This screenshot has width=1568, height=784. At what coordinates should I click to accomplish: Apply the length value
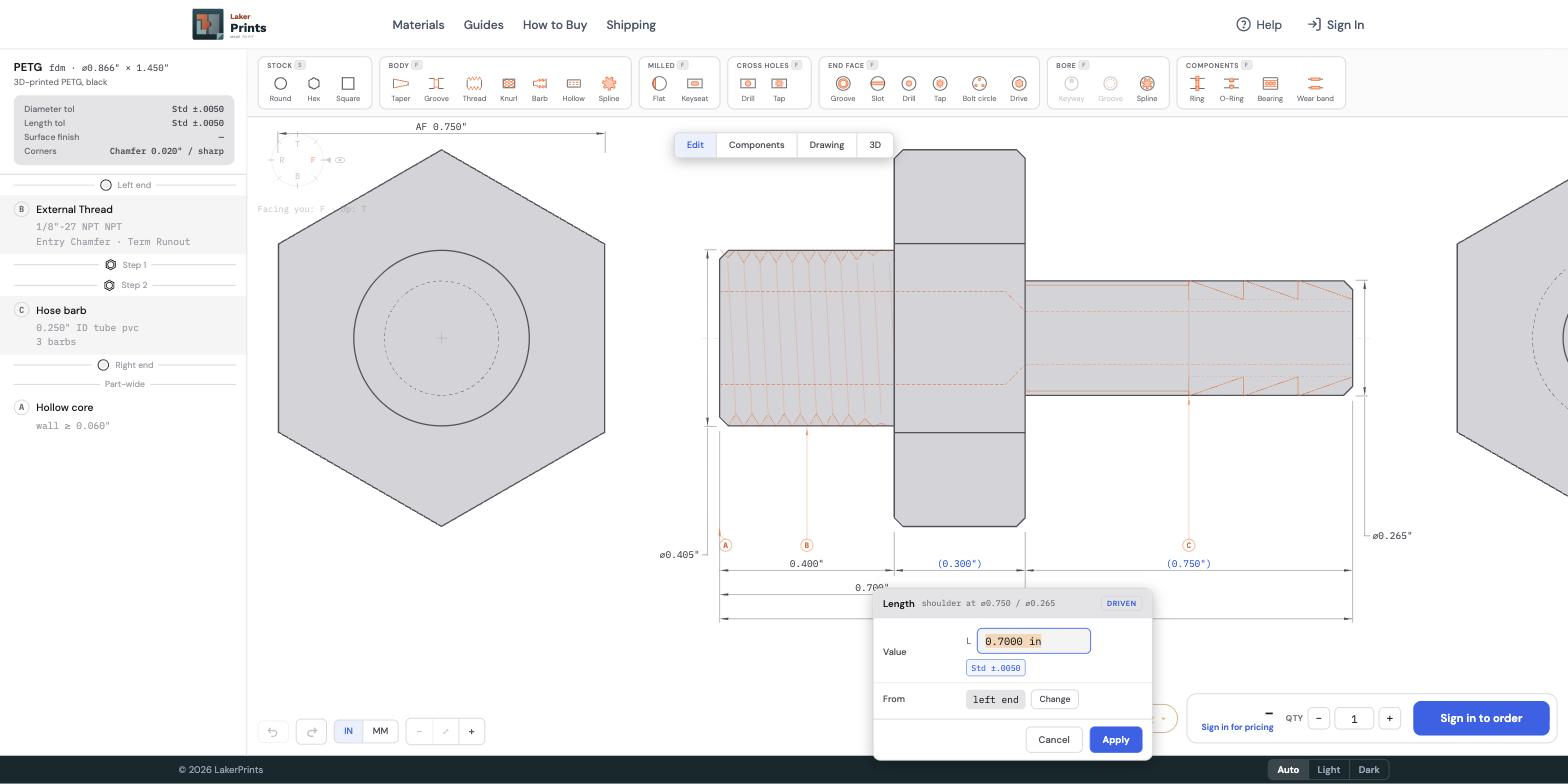pyautogui.click(x=1116, y=740)
